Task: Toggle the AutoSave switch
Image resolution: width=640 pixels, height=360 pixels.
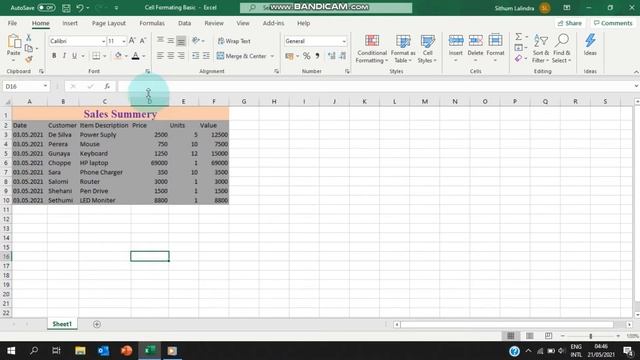Action: coord(46,7)
